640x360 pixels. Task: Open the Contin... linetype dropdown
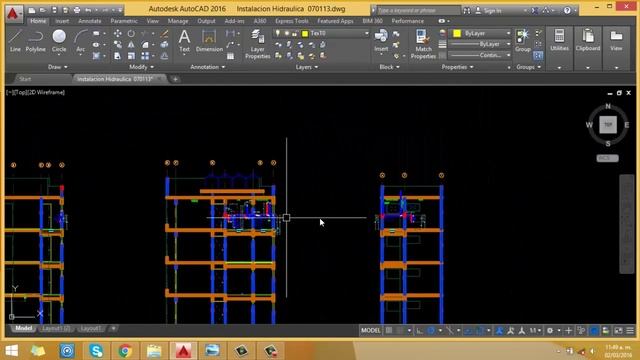(x=480, y=56)
